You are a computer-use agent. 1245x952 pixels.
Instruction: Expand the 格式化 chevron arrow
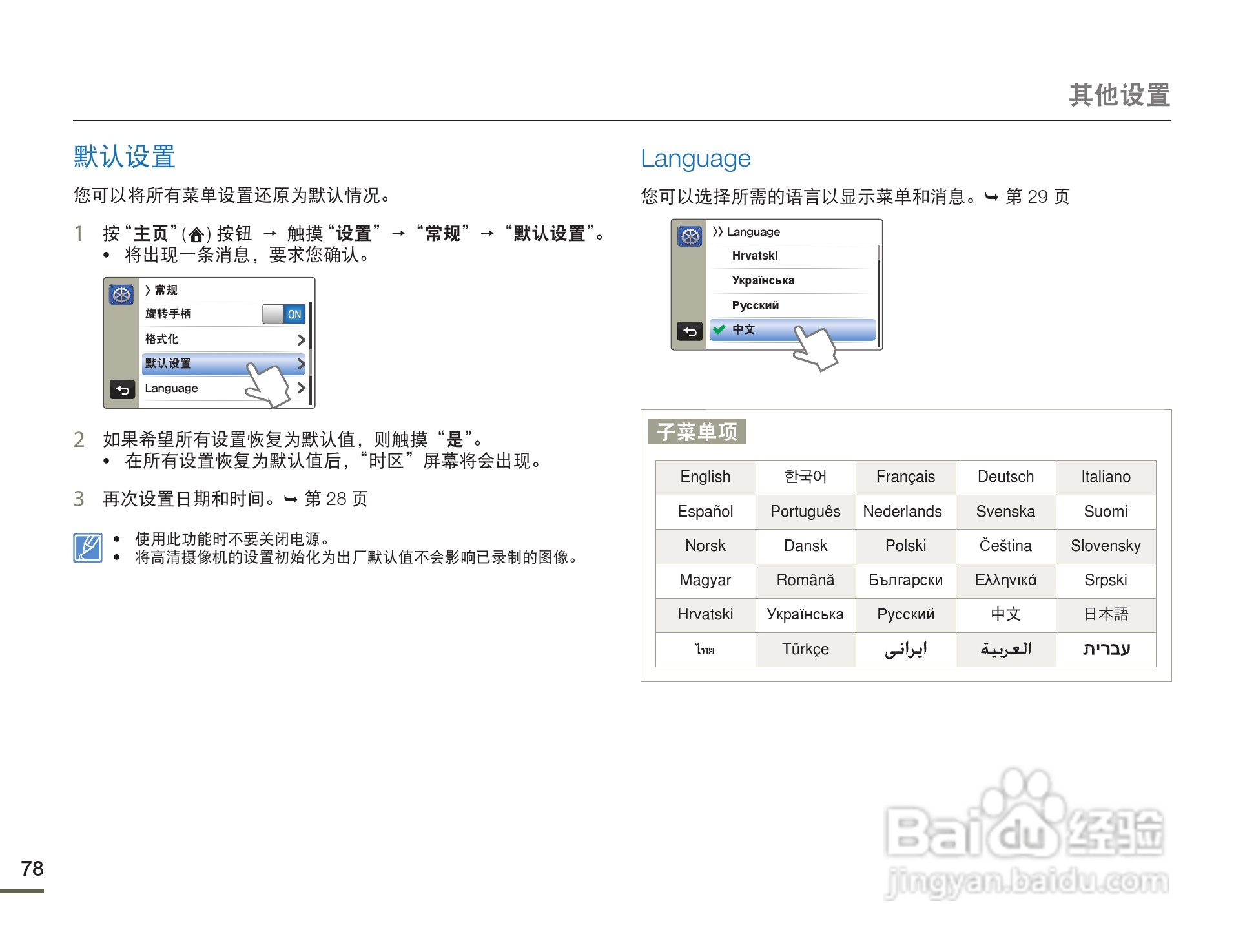[x=301, y=340]
